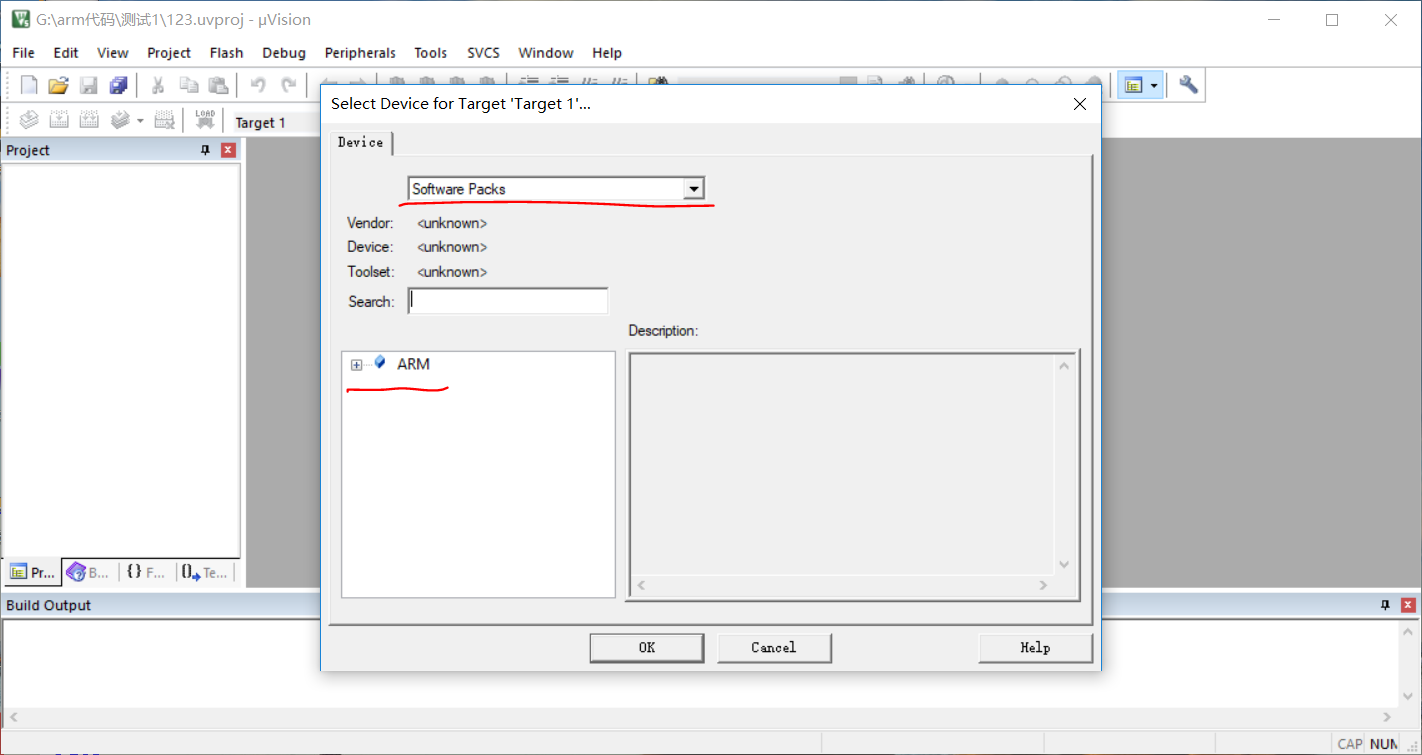Click the Build Output scroll-up arrow
The width and height of the screenshot is (1422, 755).
pos(1408,631)
